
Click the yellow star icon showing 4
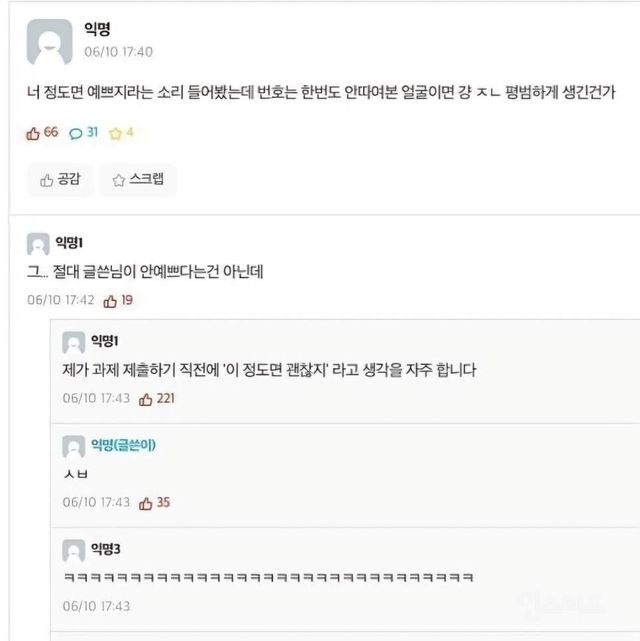(114, 133)
